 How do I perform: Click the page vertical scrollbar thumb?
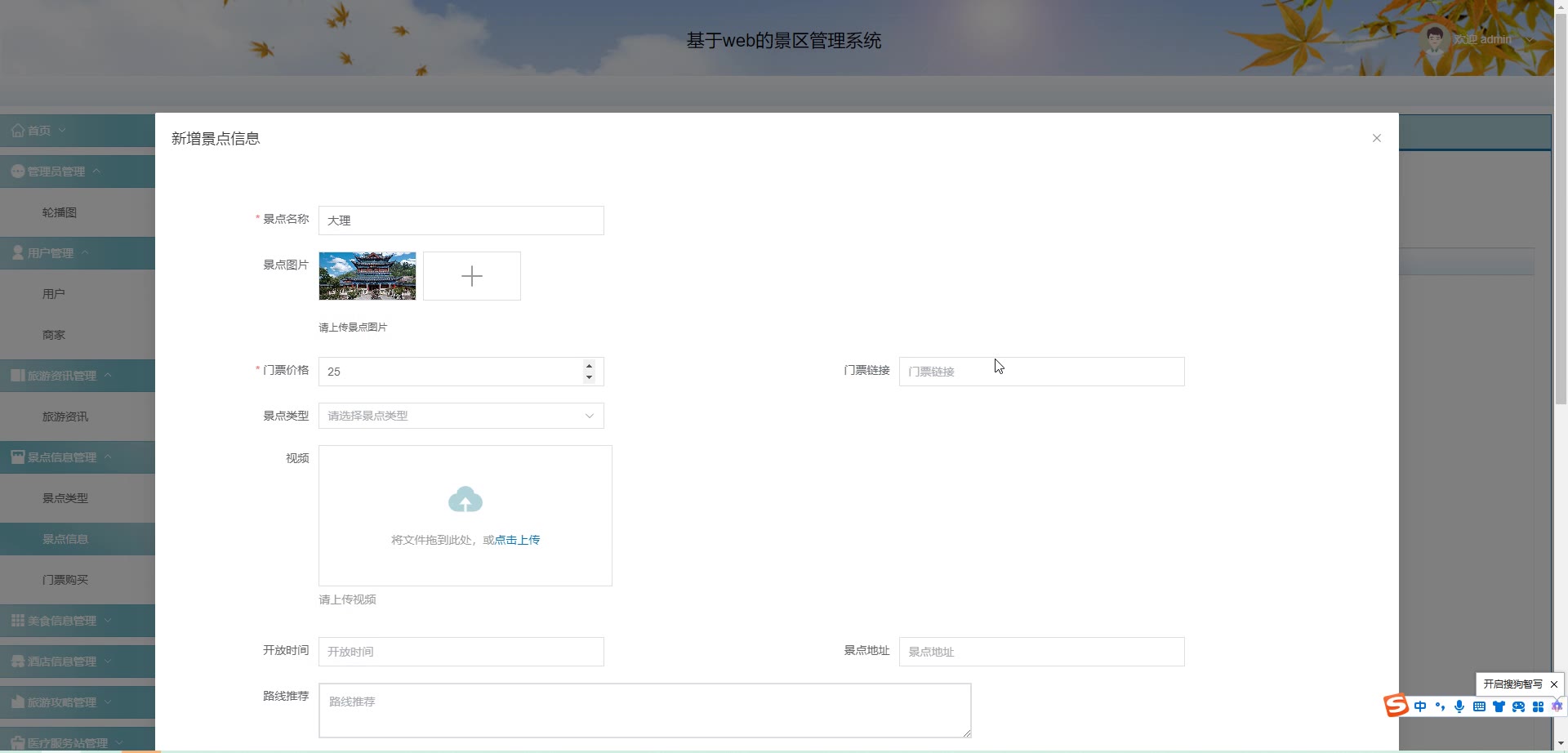tap(1561, 209)
